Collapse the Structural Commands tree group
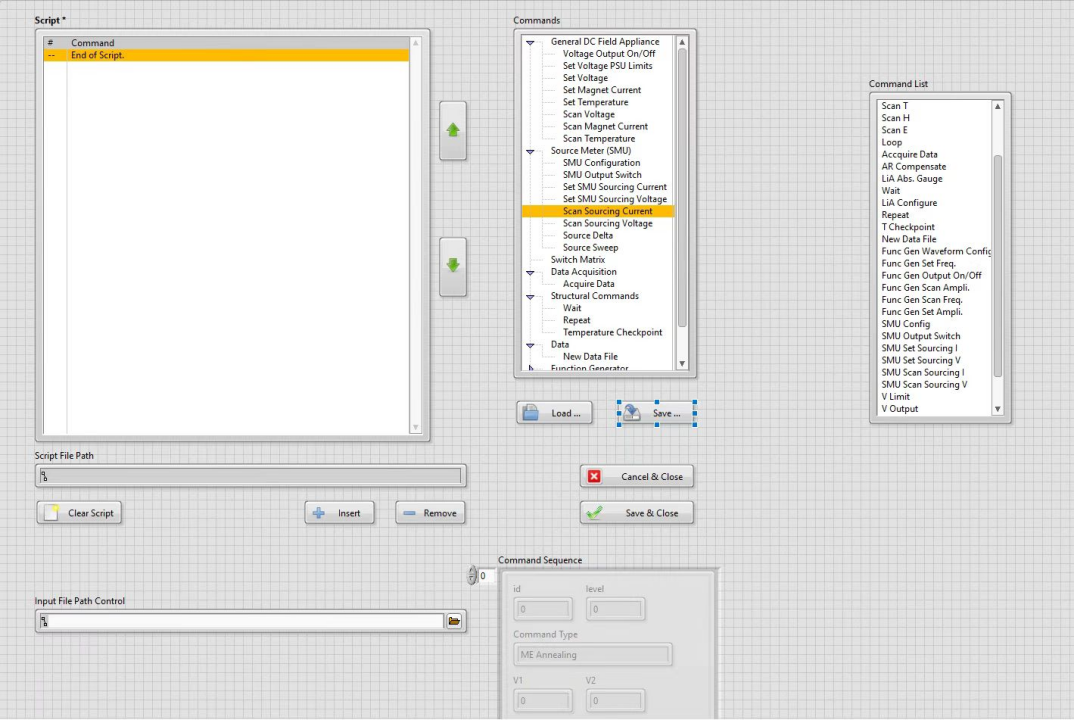This screenshot has height=720, width=1074. pyautogui.click(x=531, y=296)
